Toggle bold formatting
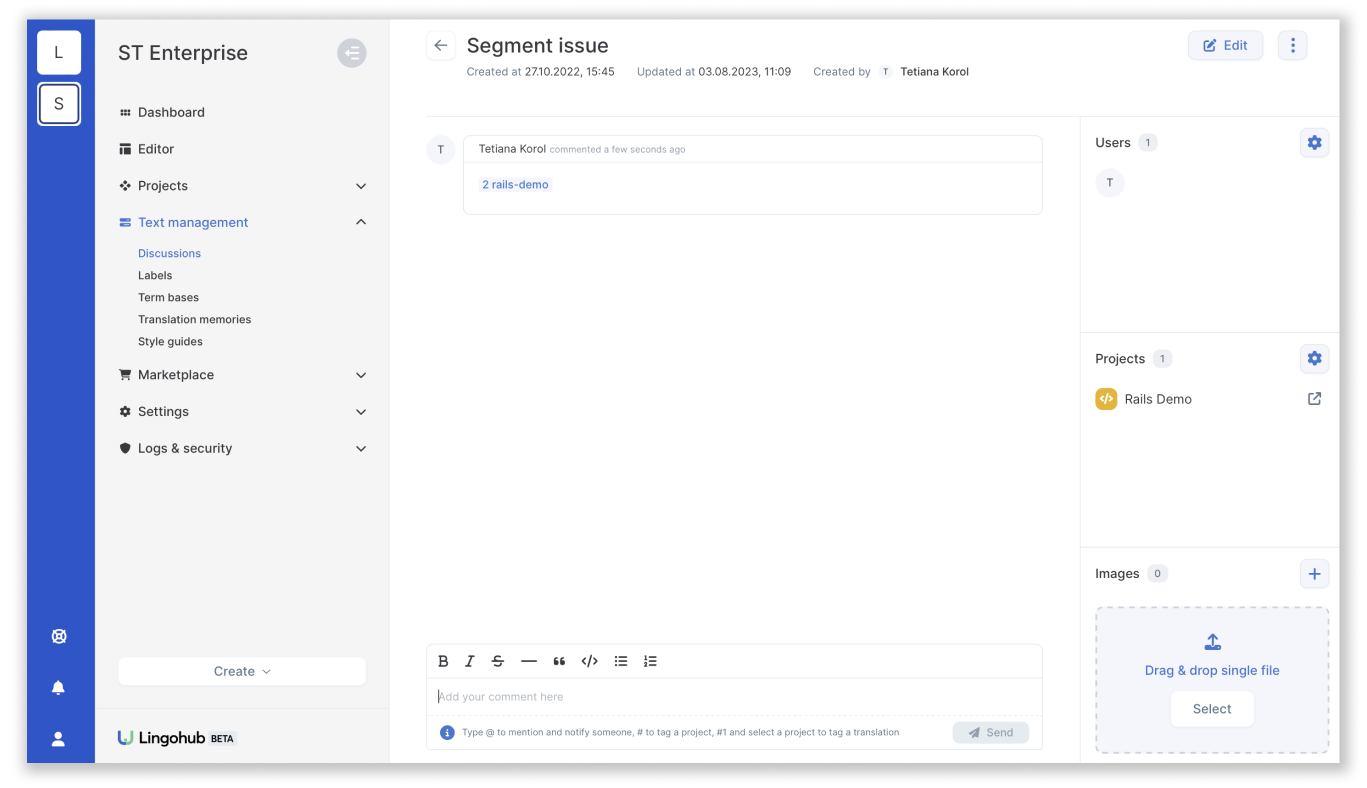Screen dimensions: 1367x788 [444, 661]
